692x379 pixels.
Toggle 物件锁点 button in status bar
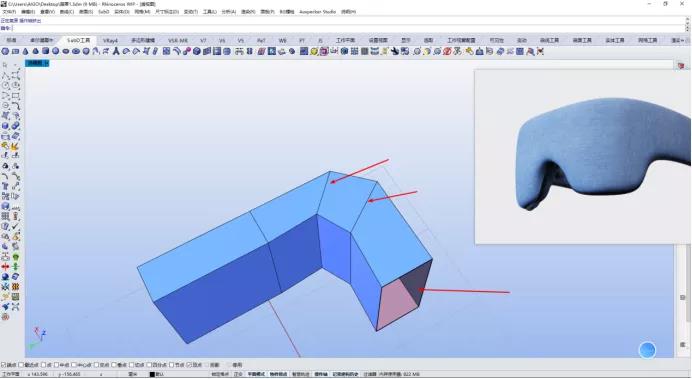(x=278, y=374)
